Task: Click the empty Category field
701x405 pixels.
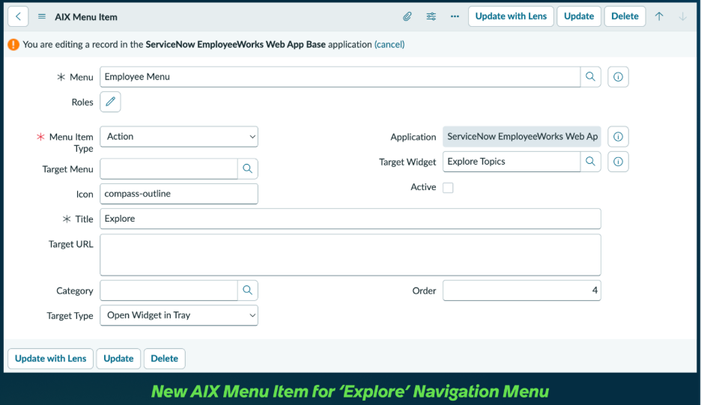Action: [169, 291]
